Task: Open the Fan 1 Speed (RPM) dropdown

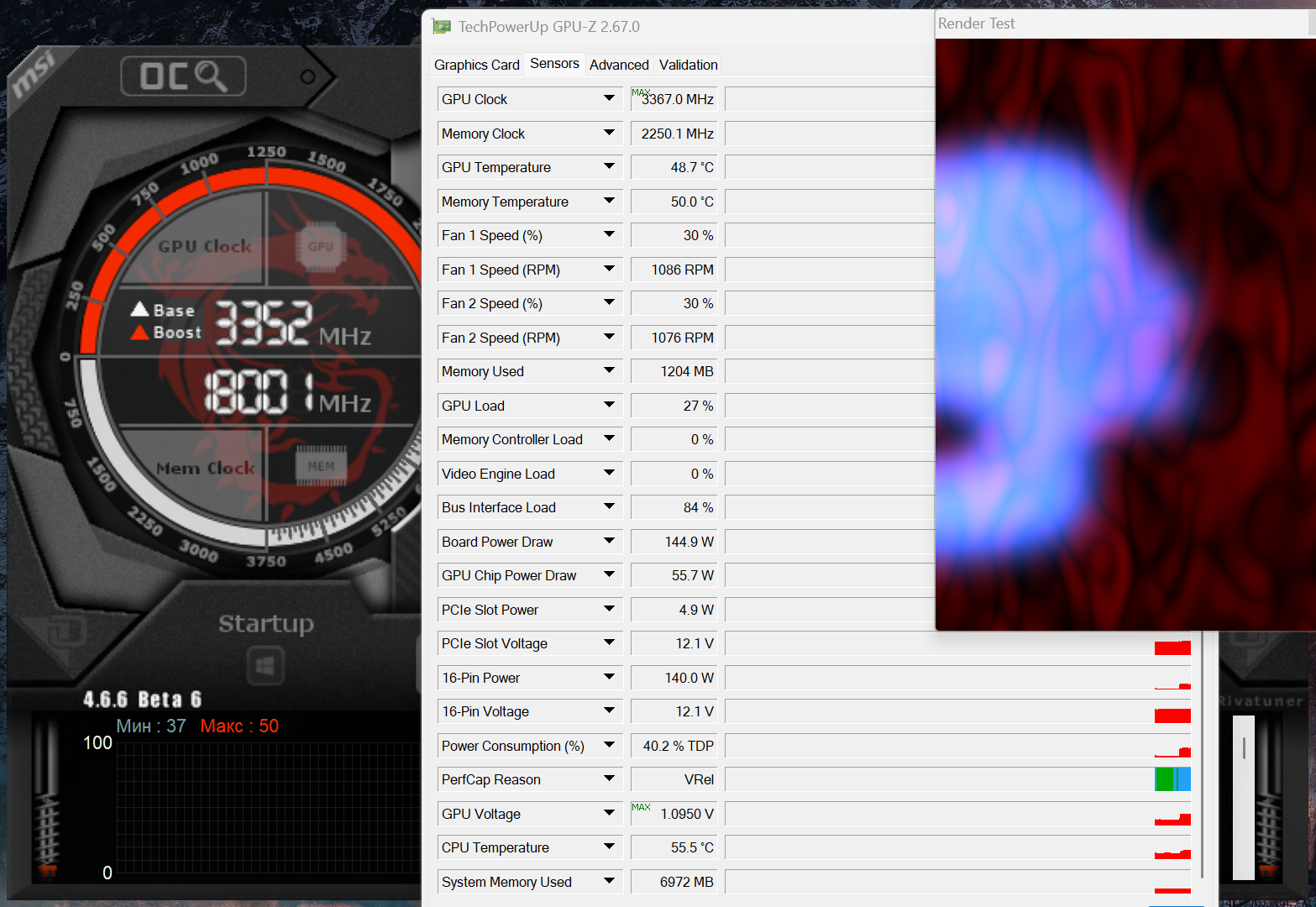Action: click(x=610, y=270)
